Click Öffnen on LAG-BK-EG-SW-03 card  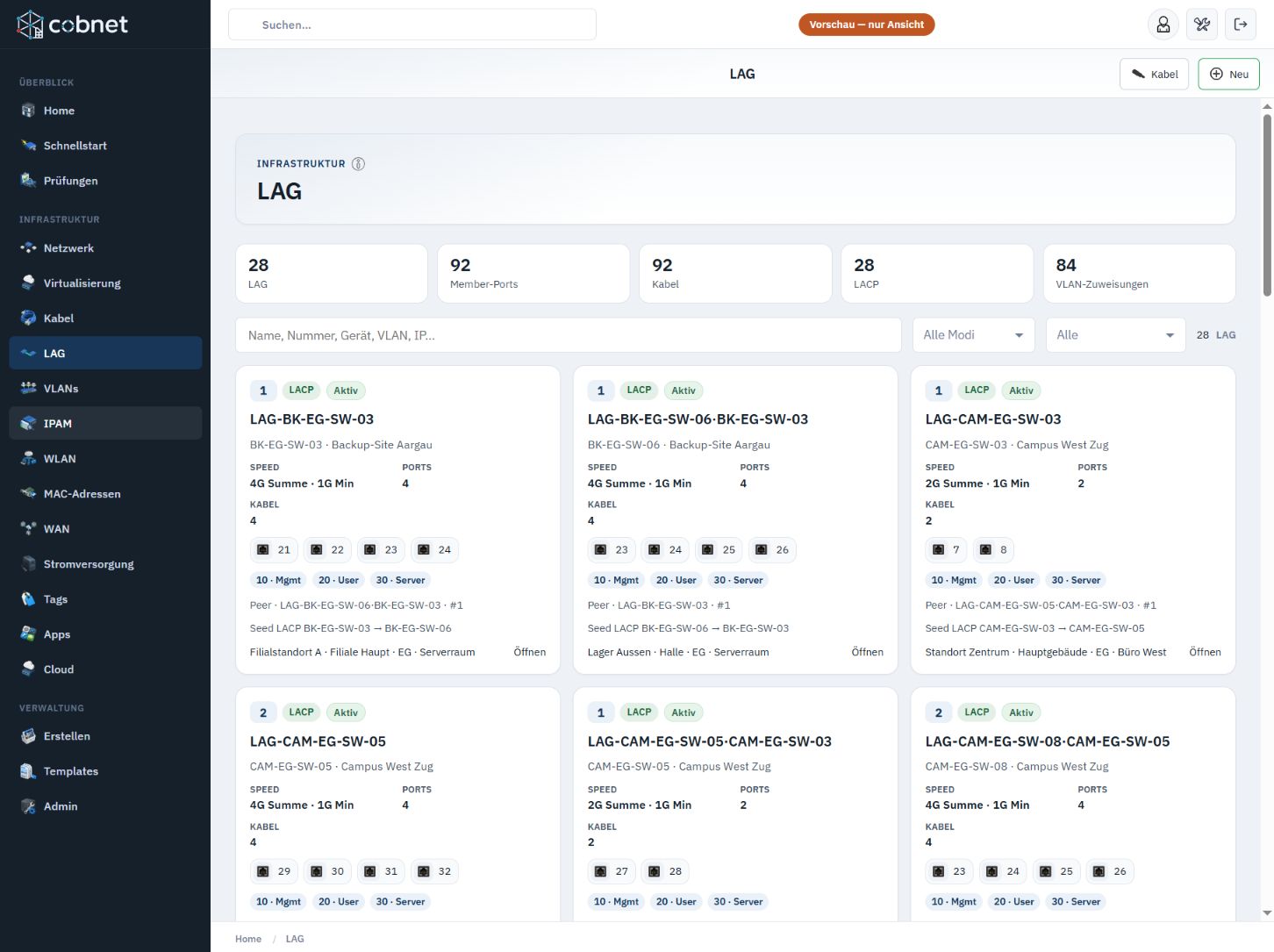click(x=530, y=652)
